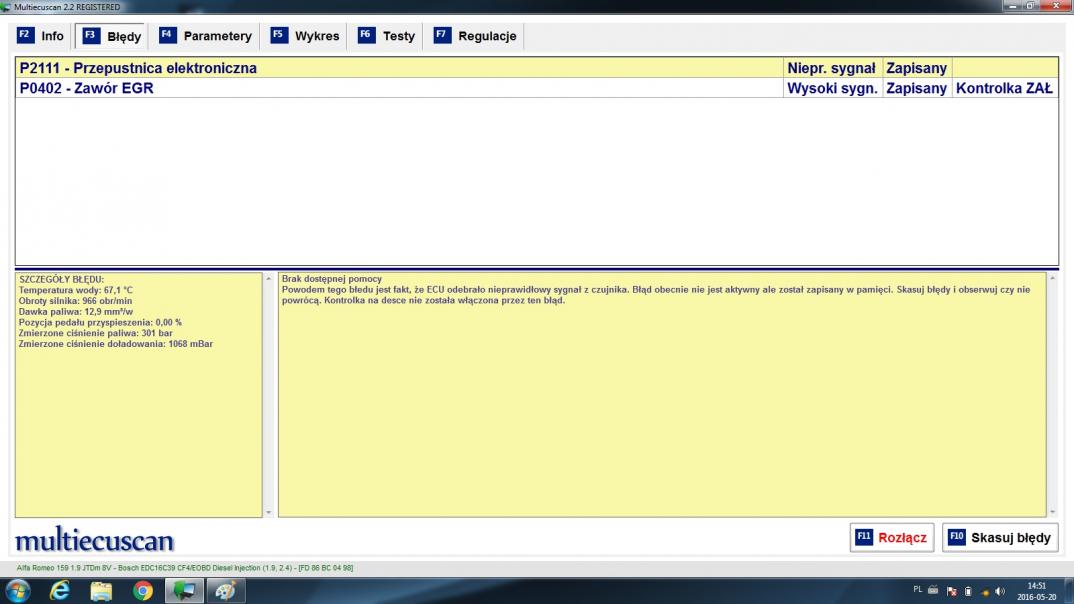Click 'Zapisany' in the P0402 row
Viewport: 1074px width, 604px height.
click(916, 88)
